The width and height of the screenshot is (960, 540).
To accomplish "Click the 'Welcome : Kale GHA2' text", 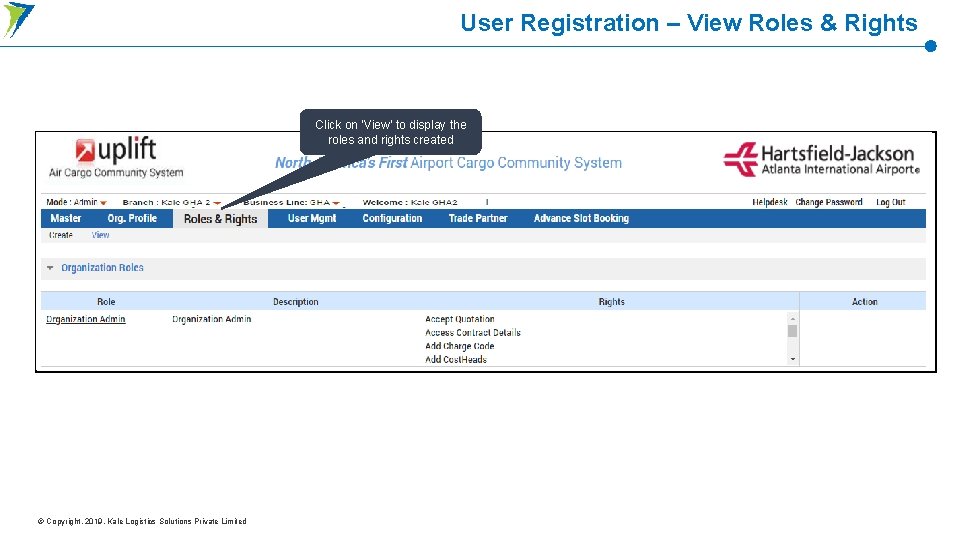I will point(410,202).
